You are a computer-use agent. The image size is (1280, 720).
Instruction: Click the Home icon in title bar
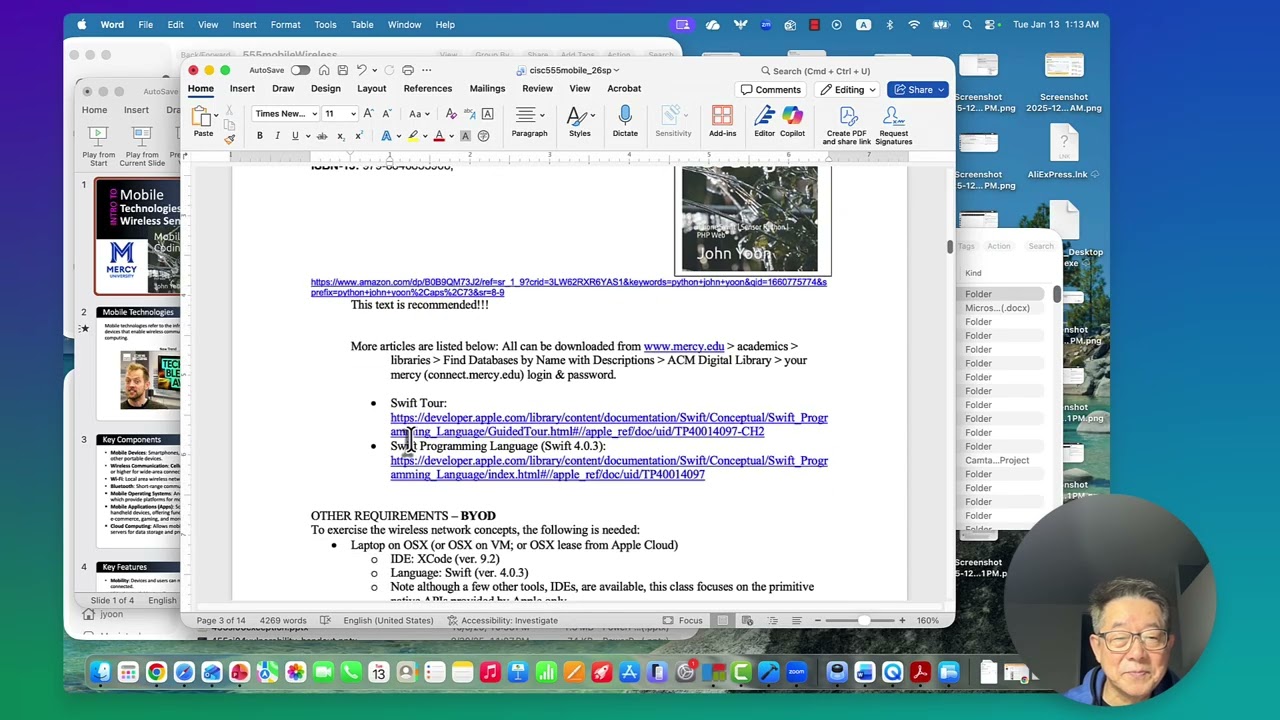[324, 70]
